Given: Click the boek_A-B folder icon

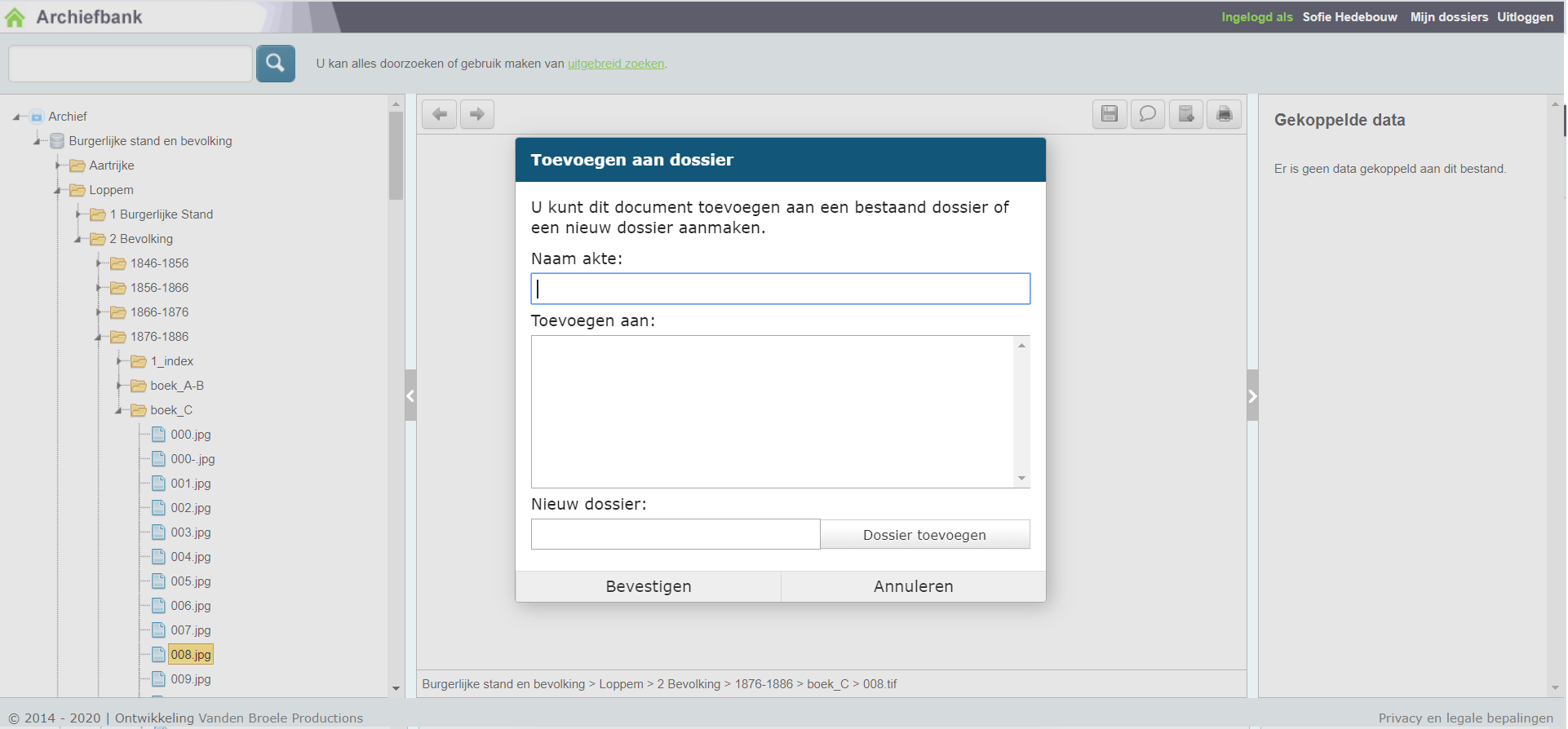Looking at the screenshot, I should tap(139, 386).
